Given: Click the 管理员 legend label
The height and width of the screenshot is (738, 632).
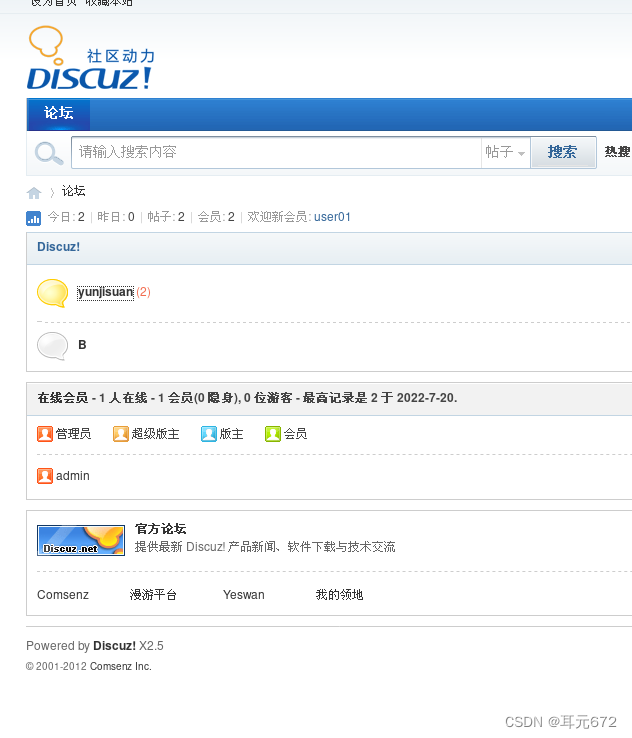Looking at the screenshot, I should click(x=73, y=434).
